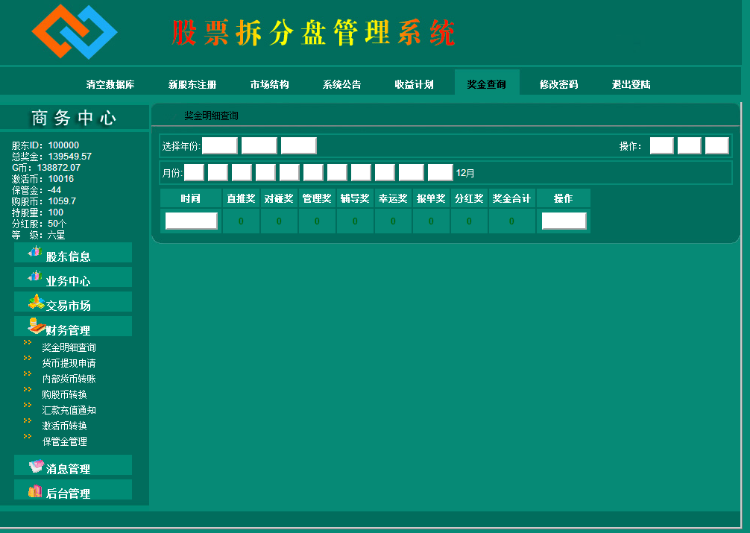Click the icon beside 业务中心
Screen dimensions: 750x533
35,276
